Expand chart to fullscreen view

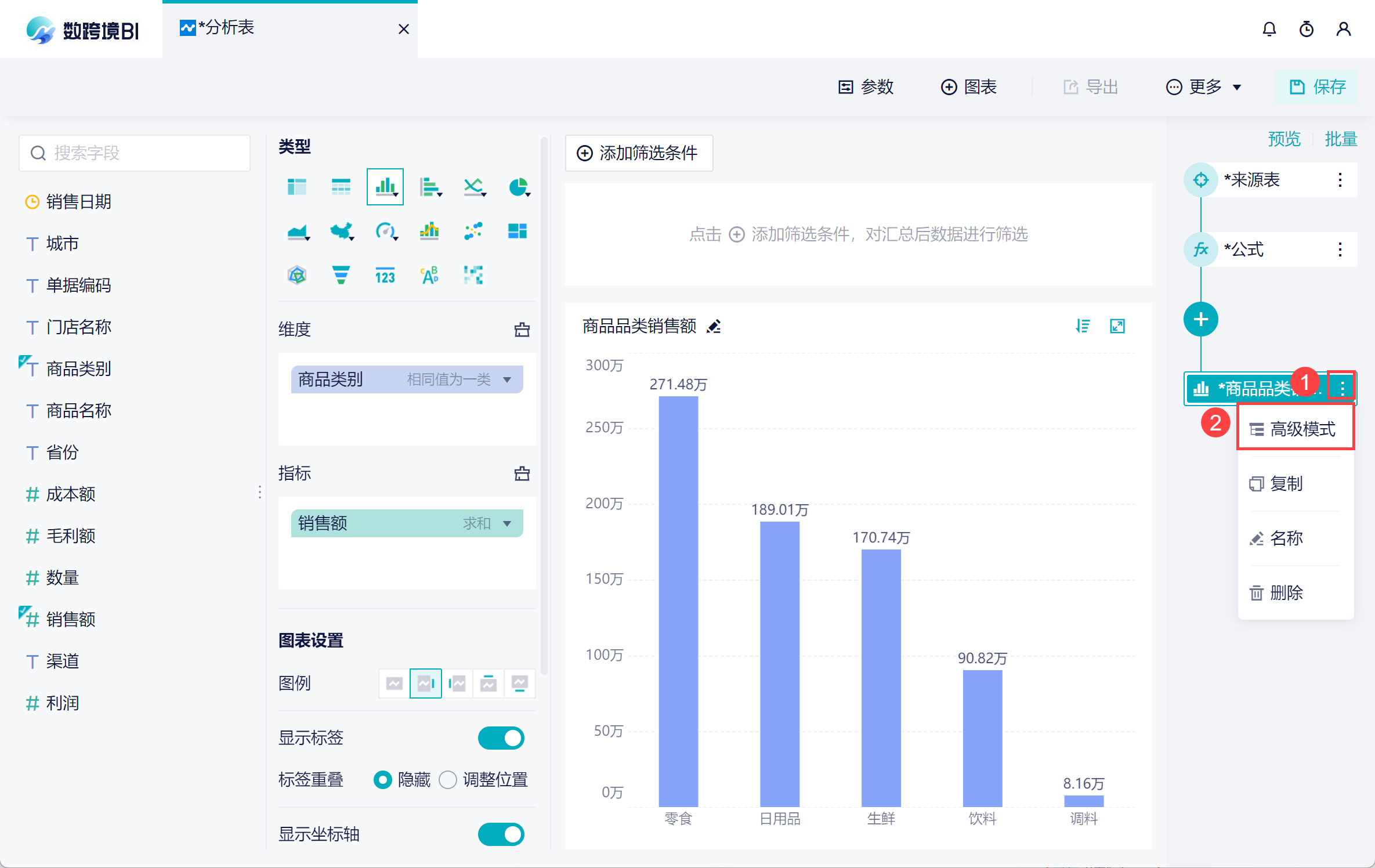[x=1117, y=326]
